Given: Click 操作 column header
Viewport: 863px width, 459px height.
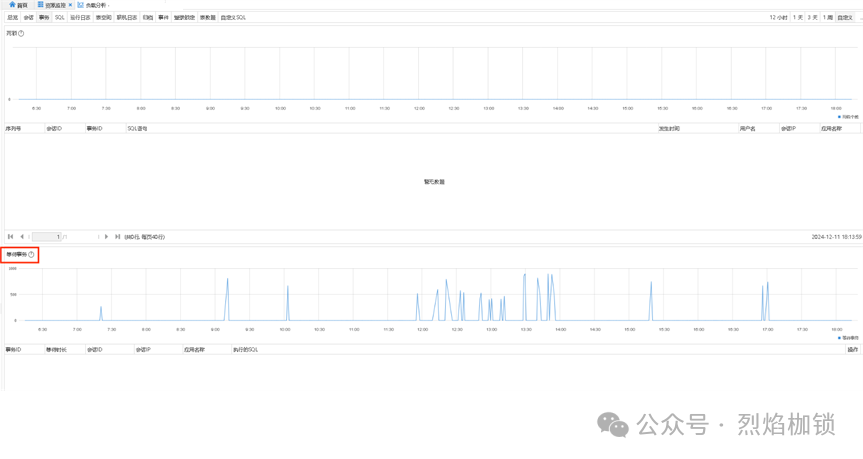Looking at the screenshot, I should coord(853,349).
